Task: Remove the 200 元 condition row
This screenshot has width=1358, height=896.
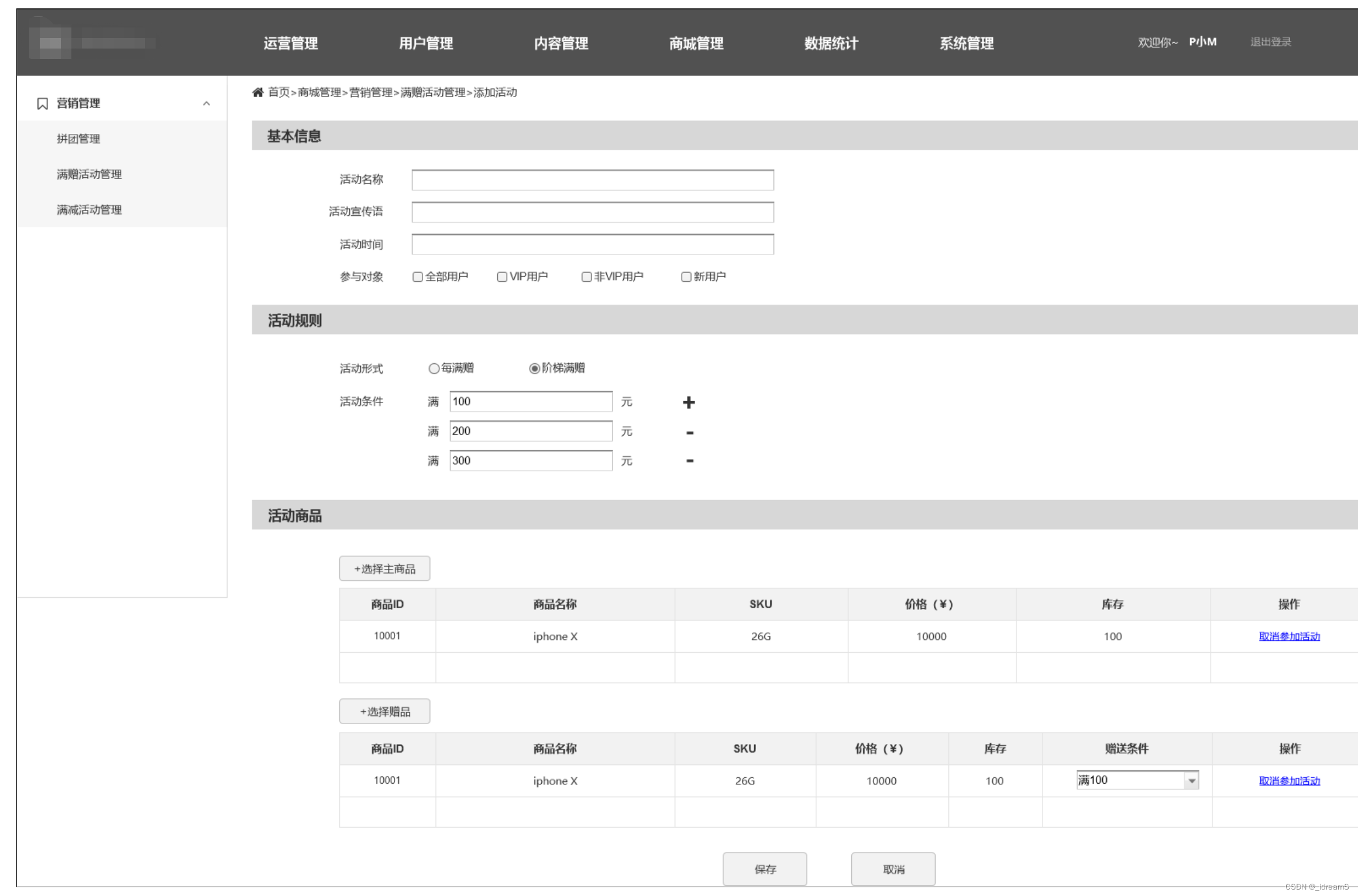Action: pyautogui.click(x=690, y=433)
